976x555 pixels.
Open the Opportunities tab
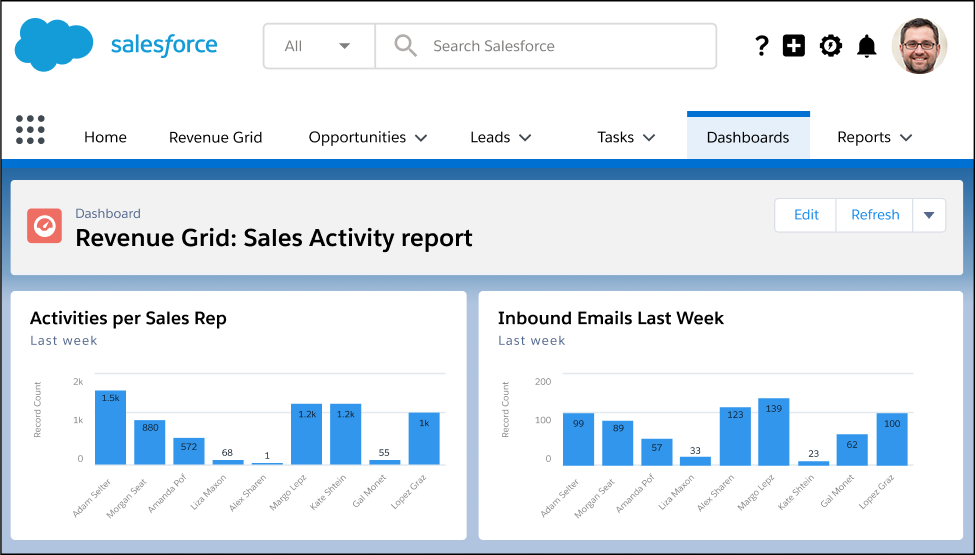coord(357,138)
